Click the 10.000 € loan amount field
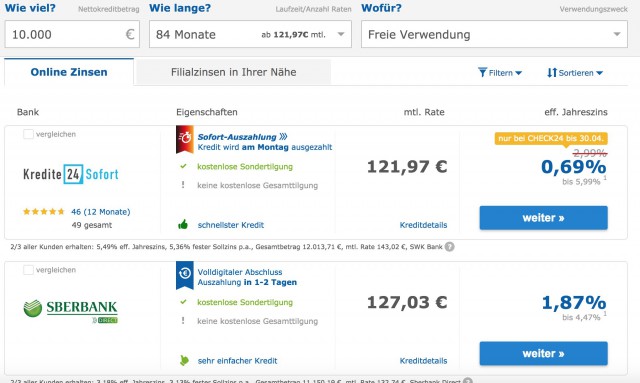 pos(72,34)
